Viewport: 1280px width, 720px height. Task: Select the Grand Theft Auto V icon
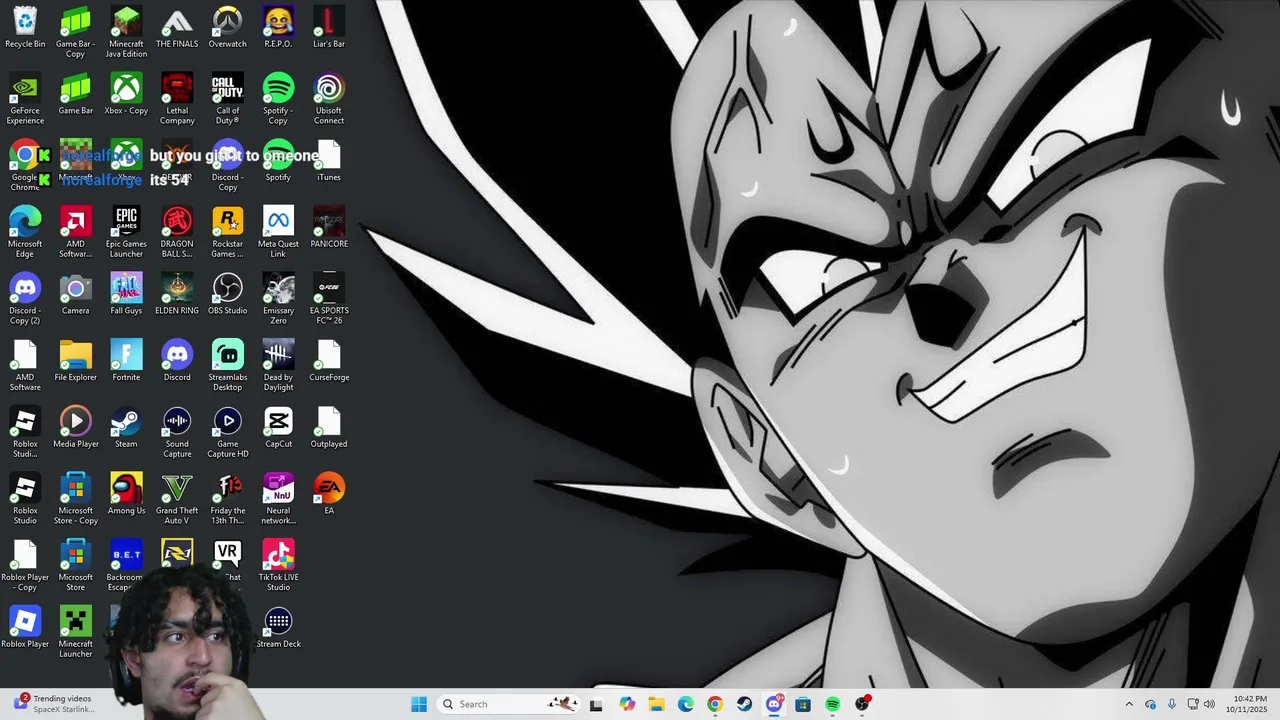point(177,499)
